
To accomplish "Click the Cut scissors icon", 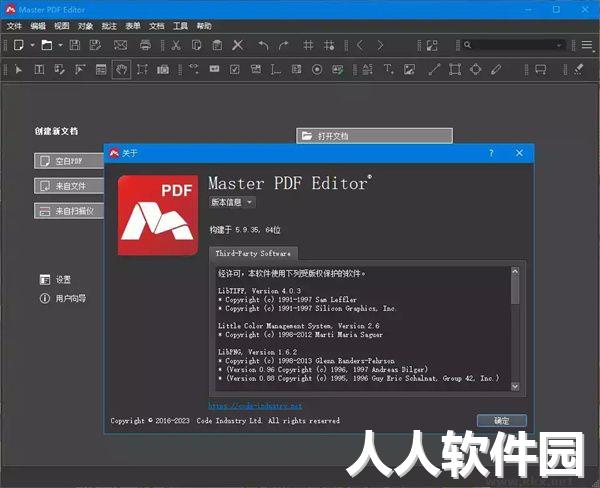I will pos(176,45).
